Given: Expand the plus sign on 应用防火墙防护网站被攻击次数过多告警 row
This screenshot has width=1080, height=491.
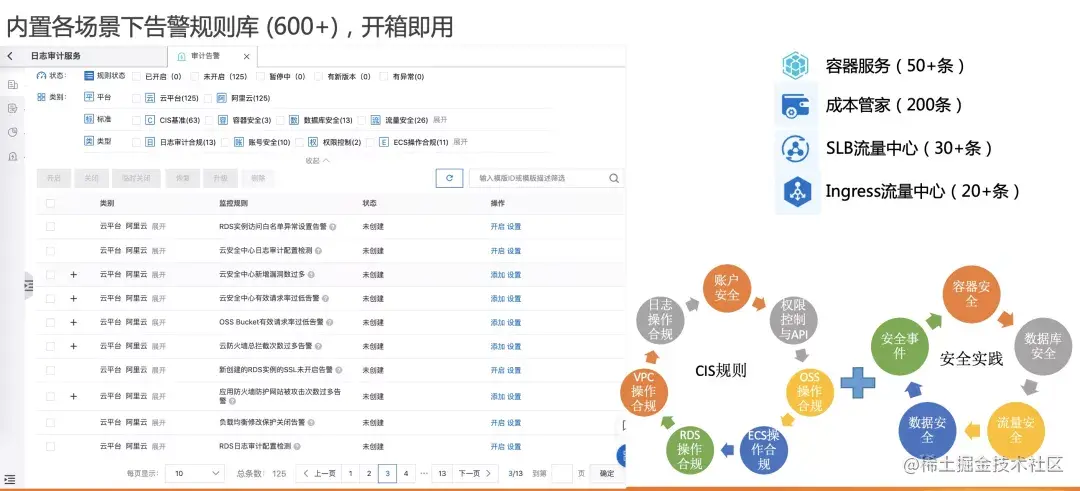Looking at the screenshot, I should click(x=74, y=396).
